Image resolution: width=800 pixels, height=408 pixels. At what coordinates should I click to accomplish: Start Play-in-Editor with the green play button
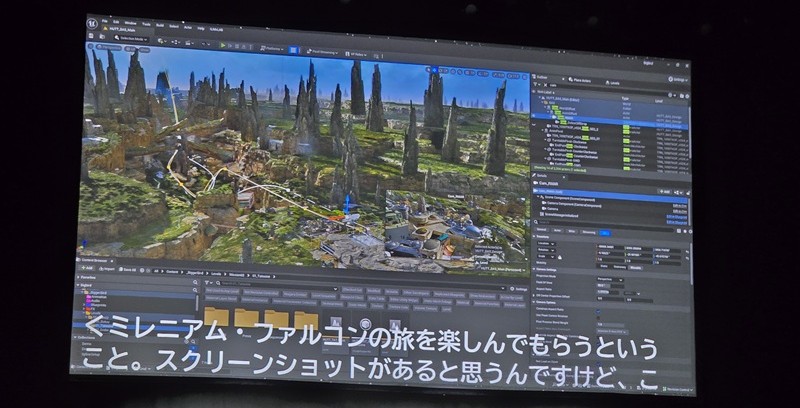click(x=222, y=45)
